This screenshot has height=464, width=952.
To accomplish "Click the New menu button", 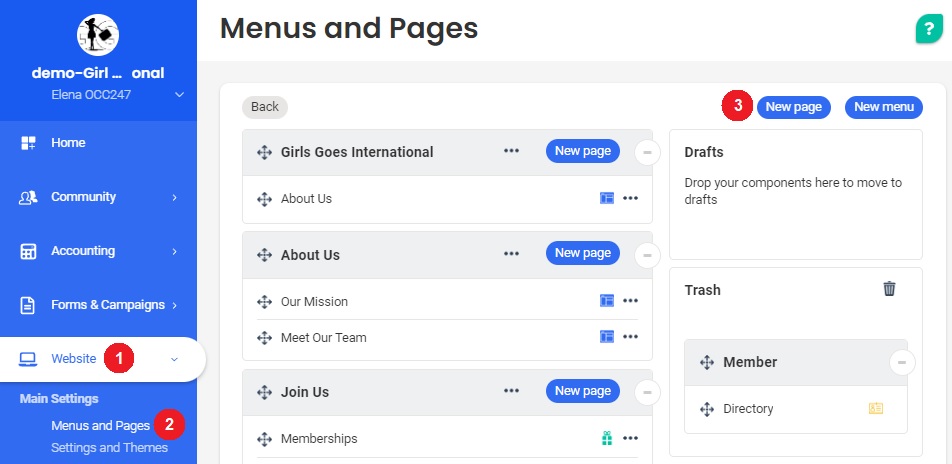I will [x=884, y=107].
